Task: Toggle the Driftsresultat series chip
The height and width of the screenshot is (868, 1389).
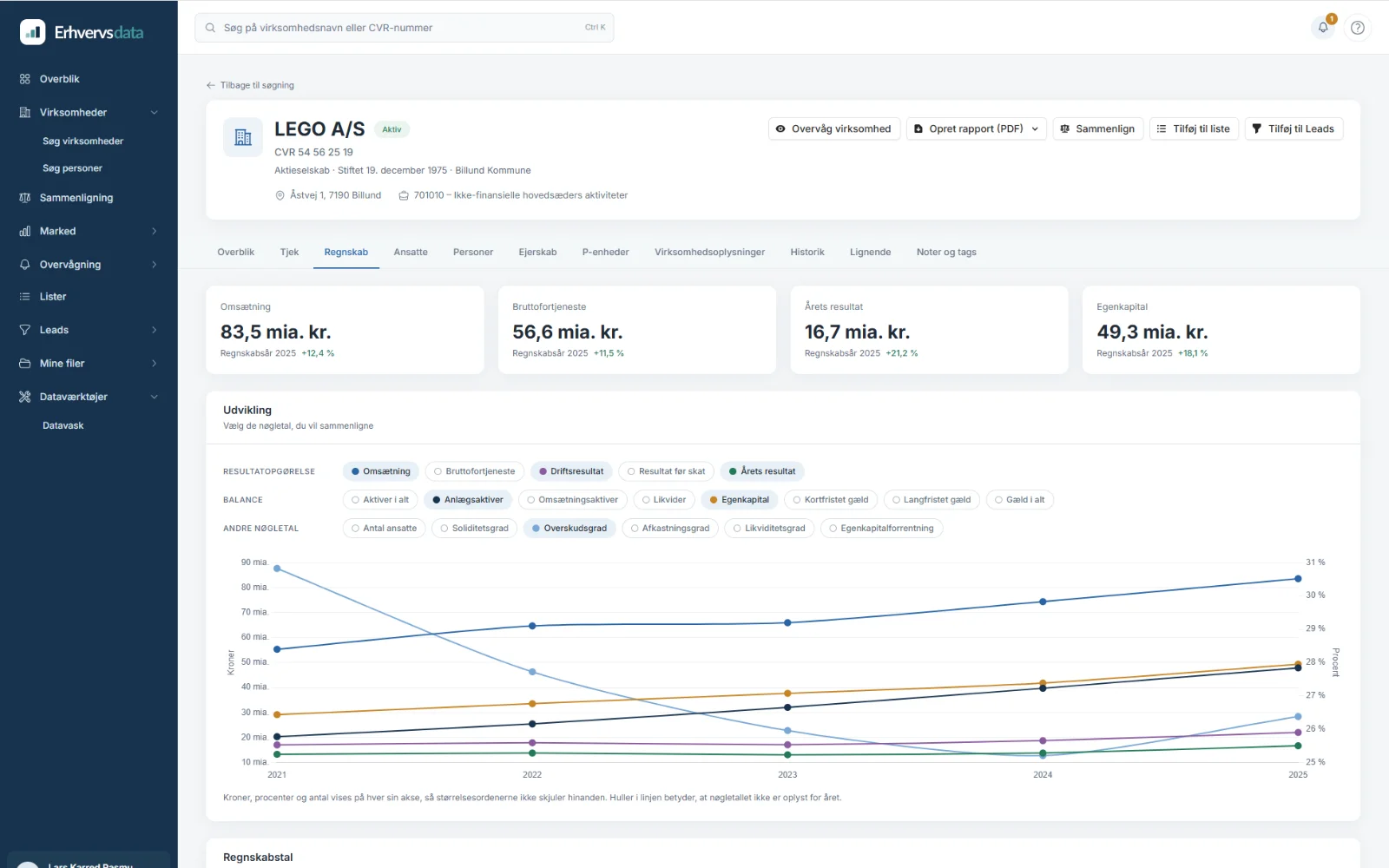Action: click(571, 471)
